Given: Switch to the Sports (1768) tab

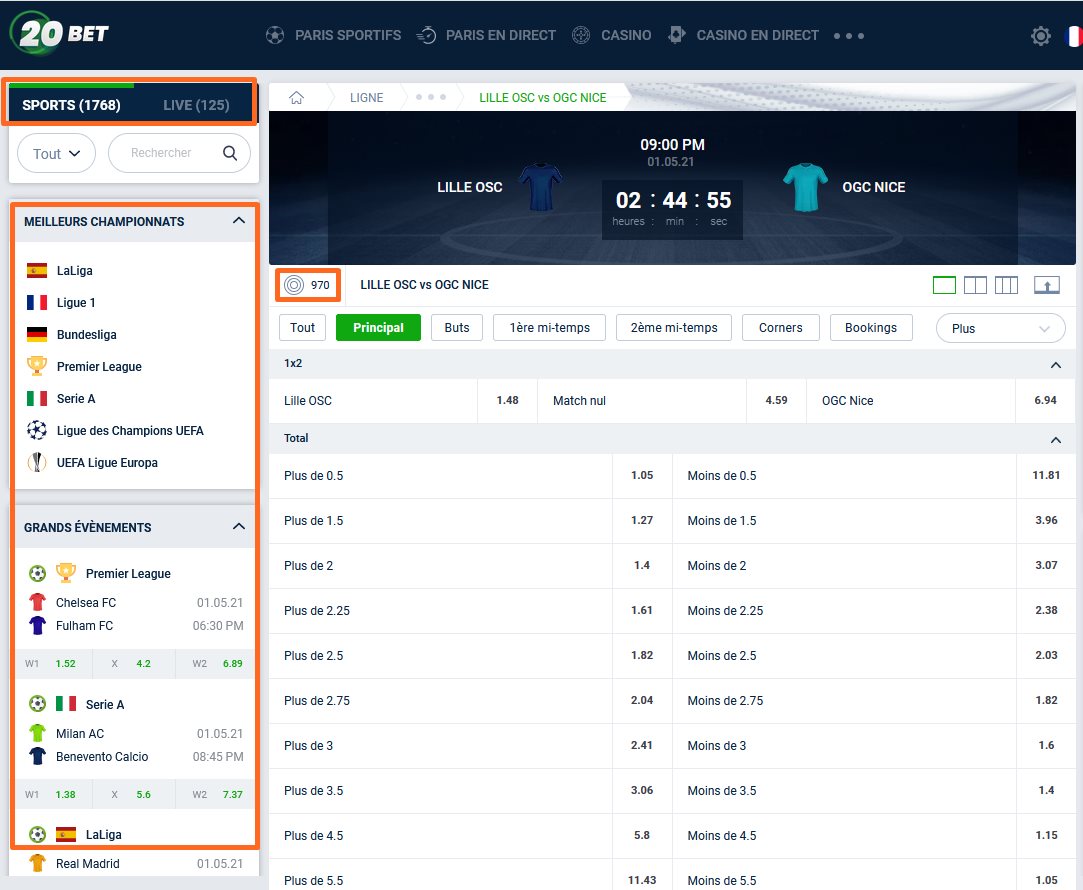Looking at the screenshot, I should tap(71, 105).
